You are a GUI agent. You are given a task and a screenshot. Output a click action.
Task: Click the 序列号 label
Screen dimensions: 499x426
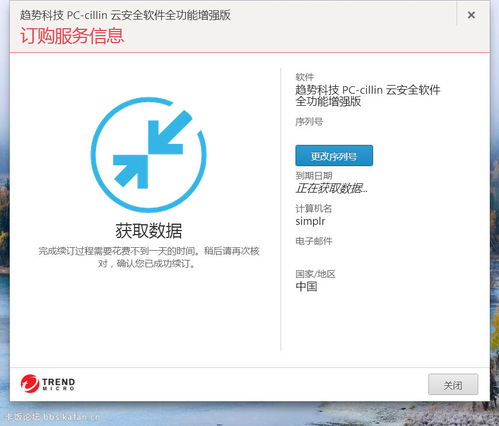point(309,122)
